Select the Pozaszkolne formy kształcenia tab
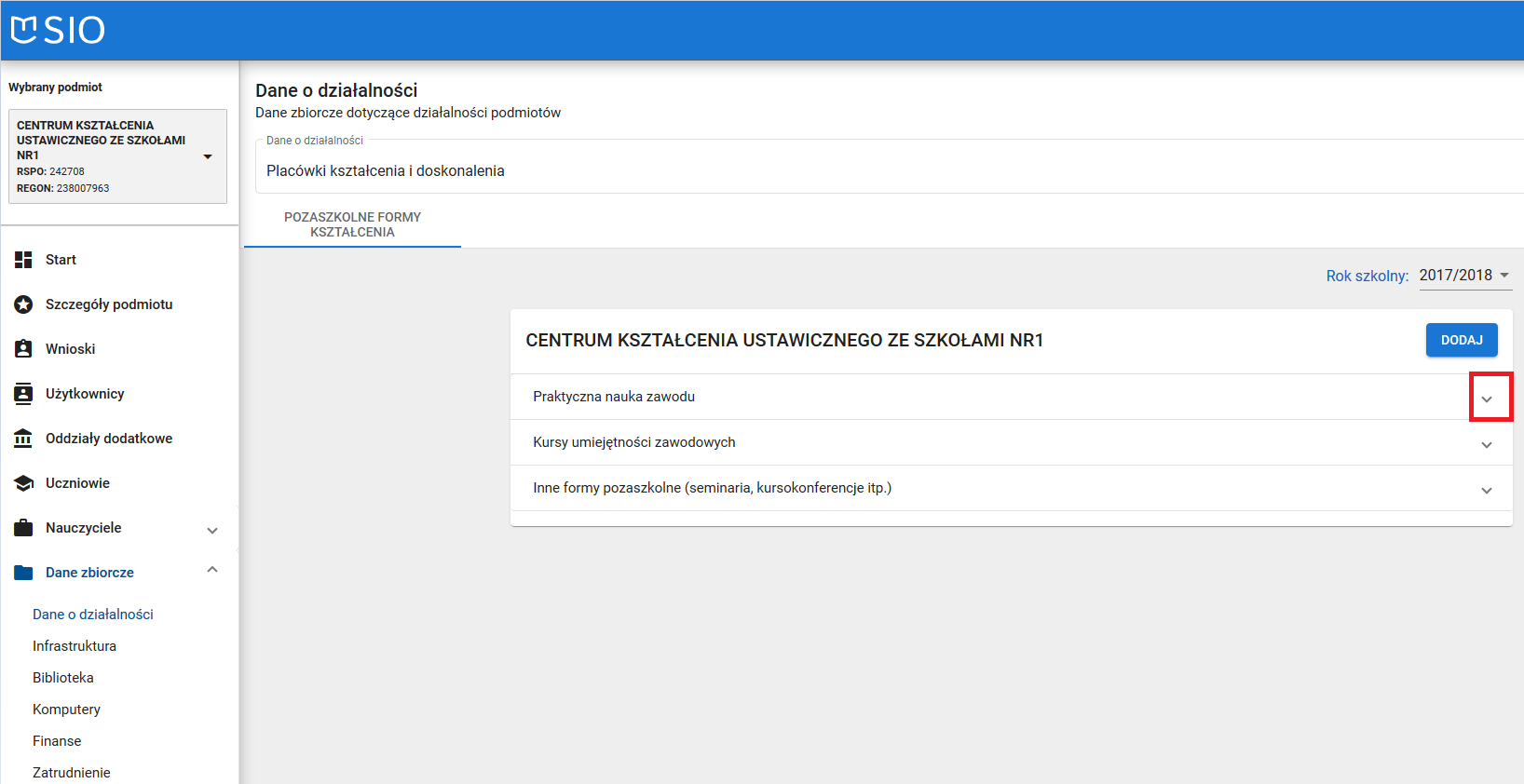This screenshot has height=784, width=1524. 352,224
